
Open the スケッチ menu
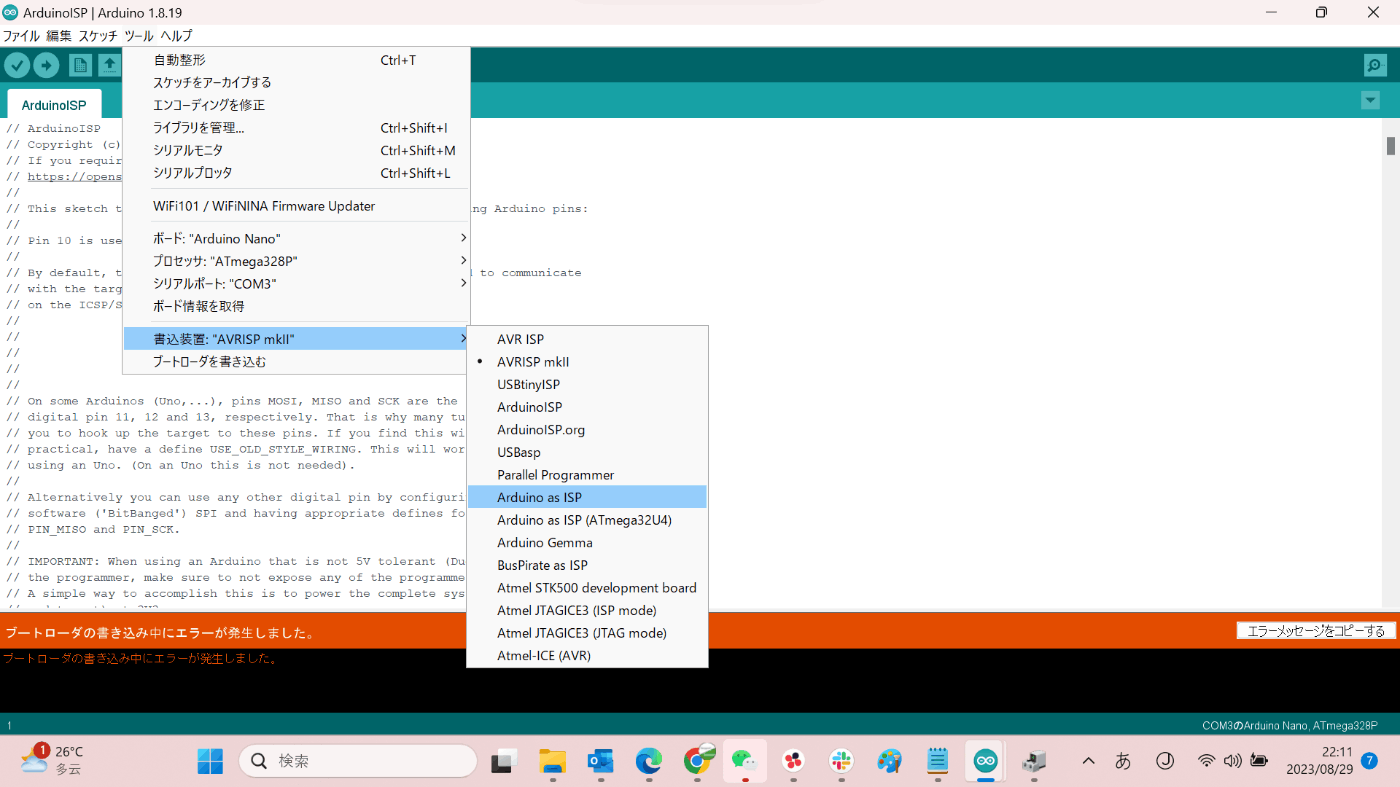tap(98, 35)
